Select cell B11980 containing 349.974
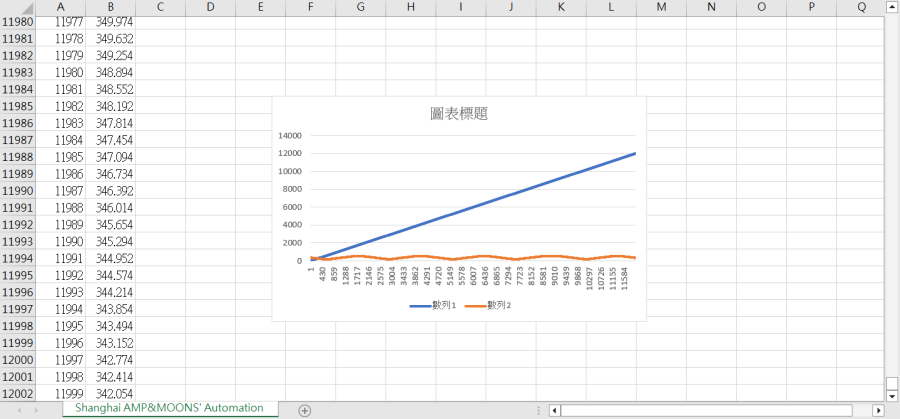Image resolution: width=900 pixels, height=419 pixels. pyautogui.click(x=111, y=22)
